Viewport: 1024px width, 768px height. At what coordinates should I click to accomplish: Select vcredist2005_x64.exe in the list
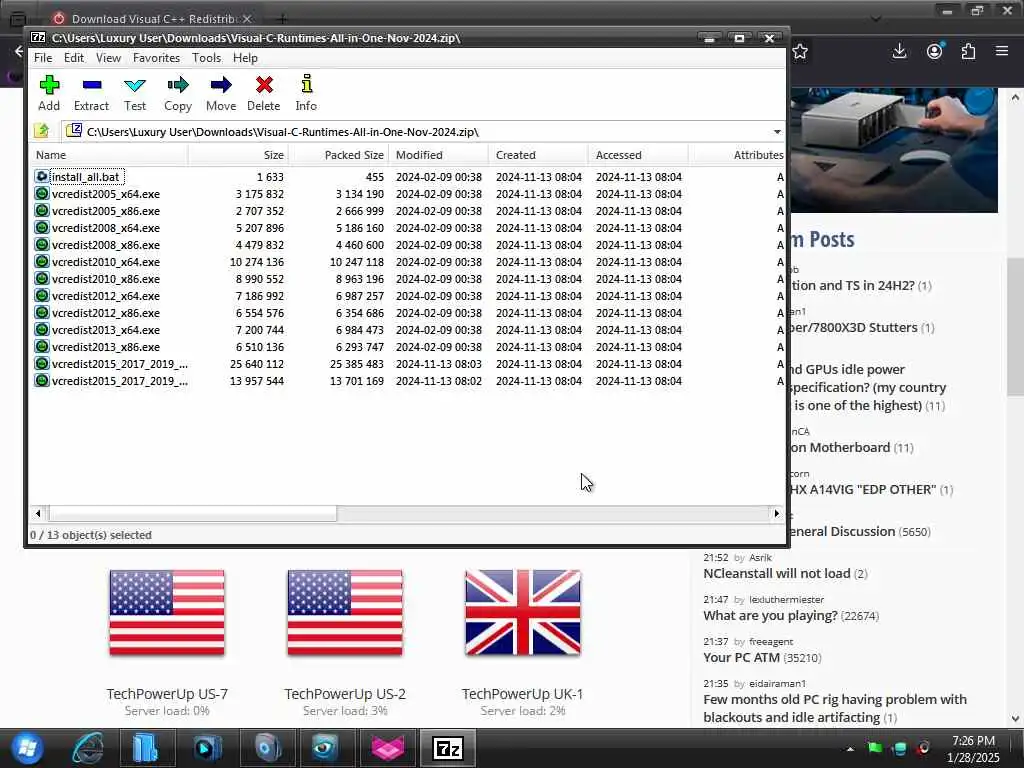pos(106,194)
